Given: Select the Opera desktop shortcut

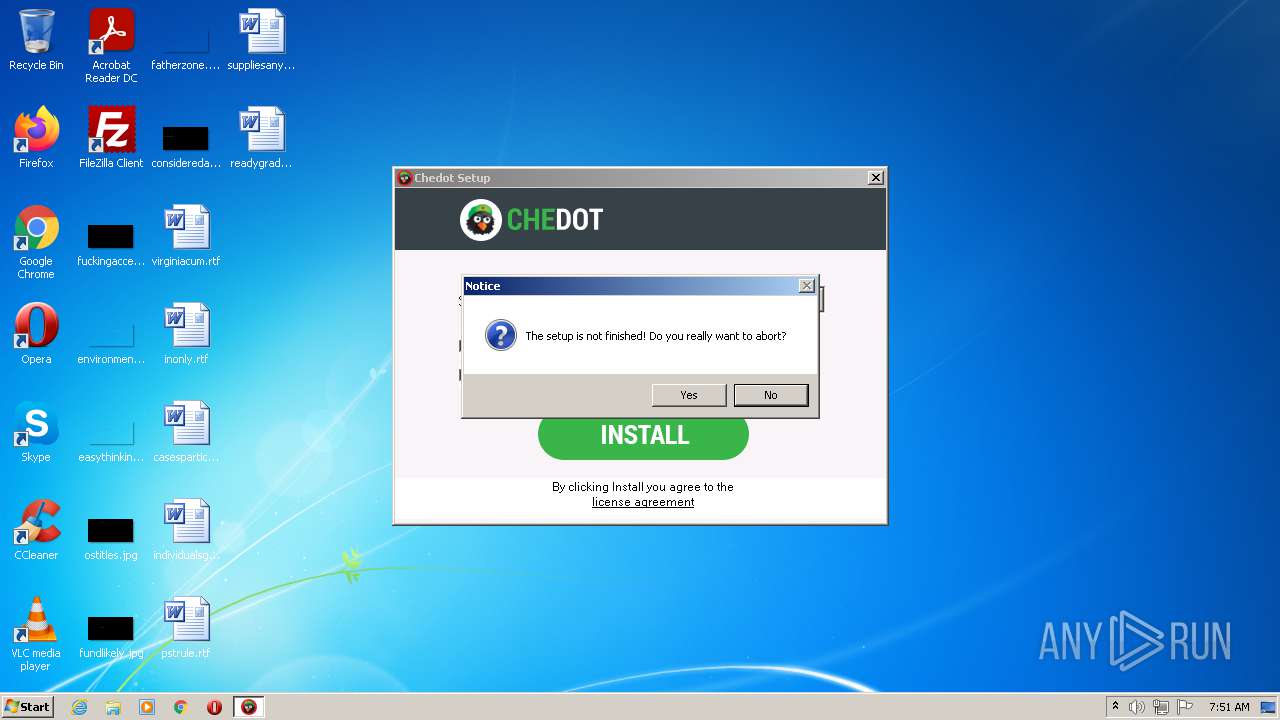Looking at the screenshot, I should [x=36, y=334].
